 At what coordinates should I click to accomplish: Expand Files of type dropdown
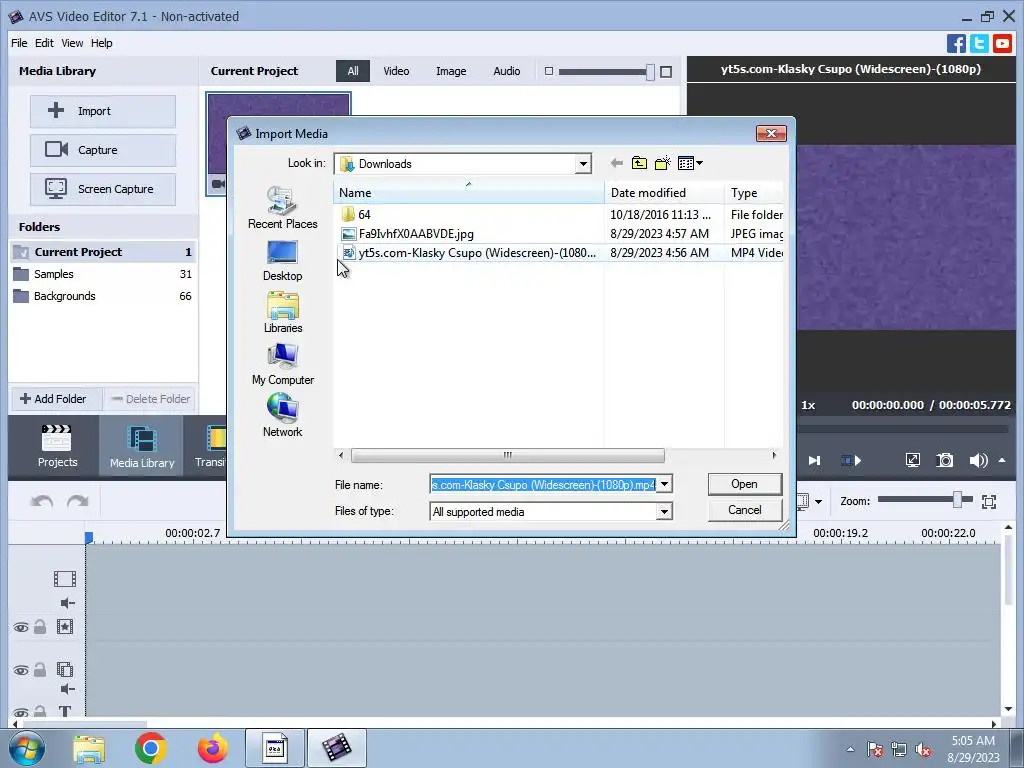(664, 511)
